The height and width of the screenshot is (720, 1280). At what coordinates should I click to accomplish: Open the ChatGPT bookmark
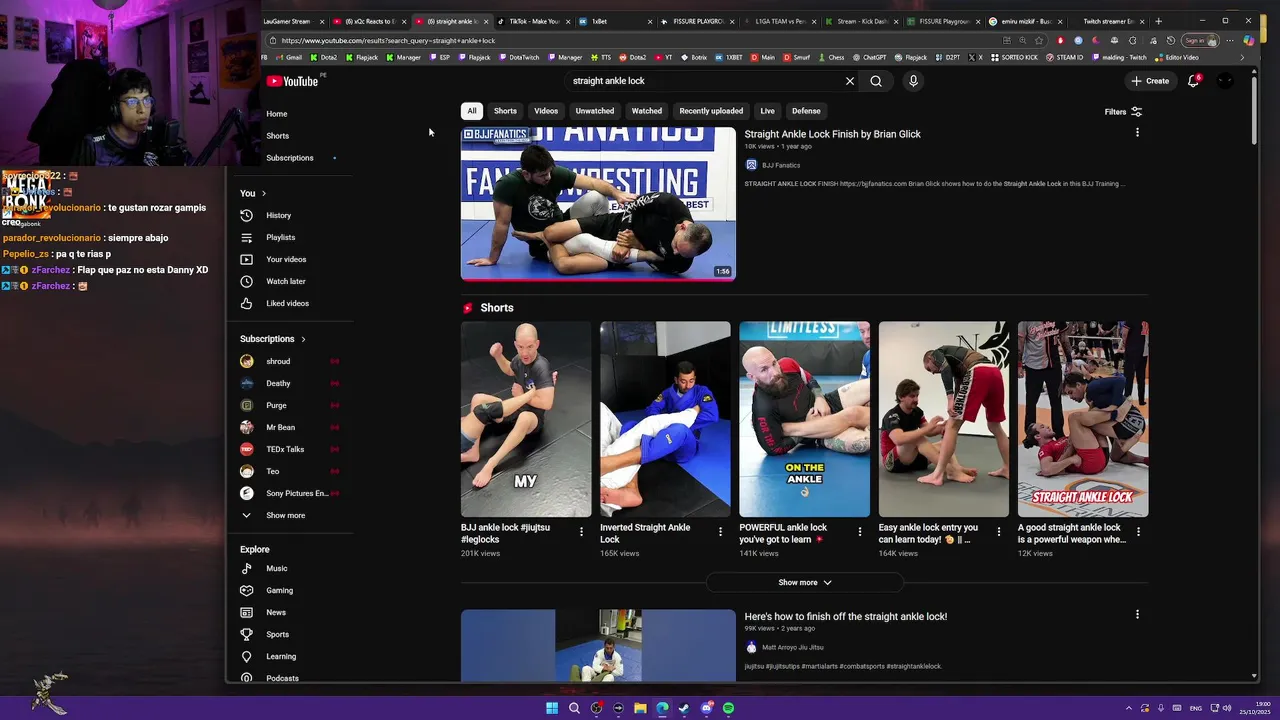pyautogui.click(x=869, y=58)
